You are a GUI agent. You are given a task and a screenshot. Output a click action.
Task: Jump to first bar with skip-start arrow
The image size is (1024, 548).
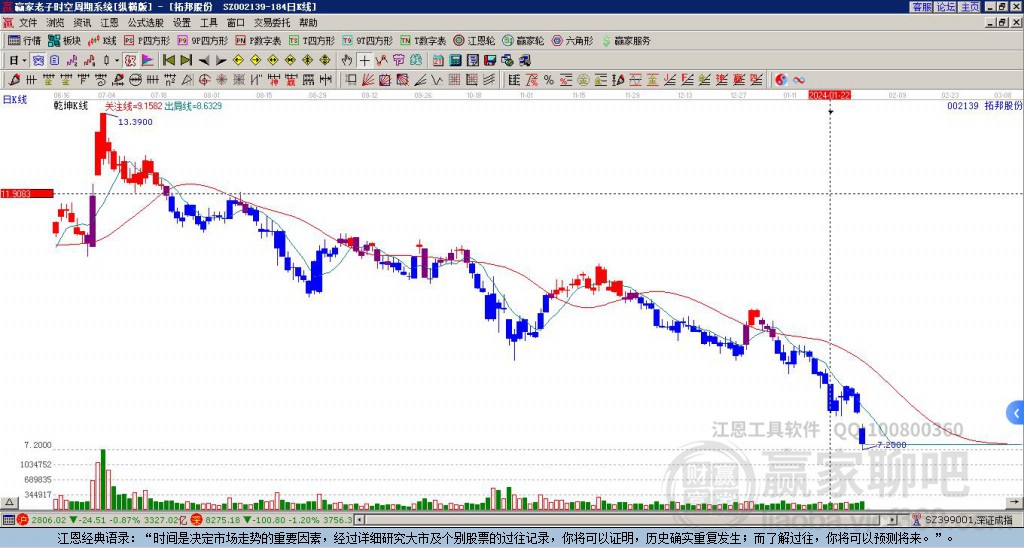pos(168,61)
